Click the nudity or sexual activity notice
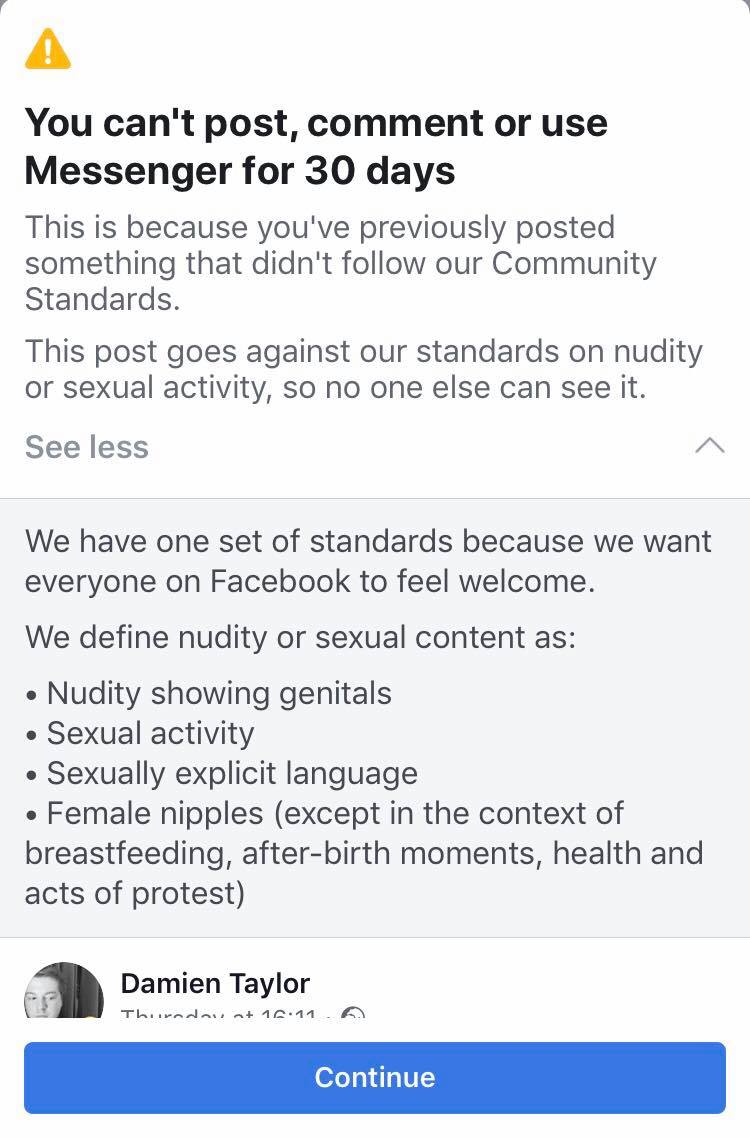The height and width of the screenshot is (1138, 750). click(364, 369)
